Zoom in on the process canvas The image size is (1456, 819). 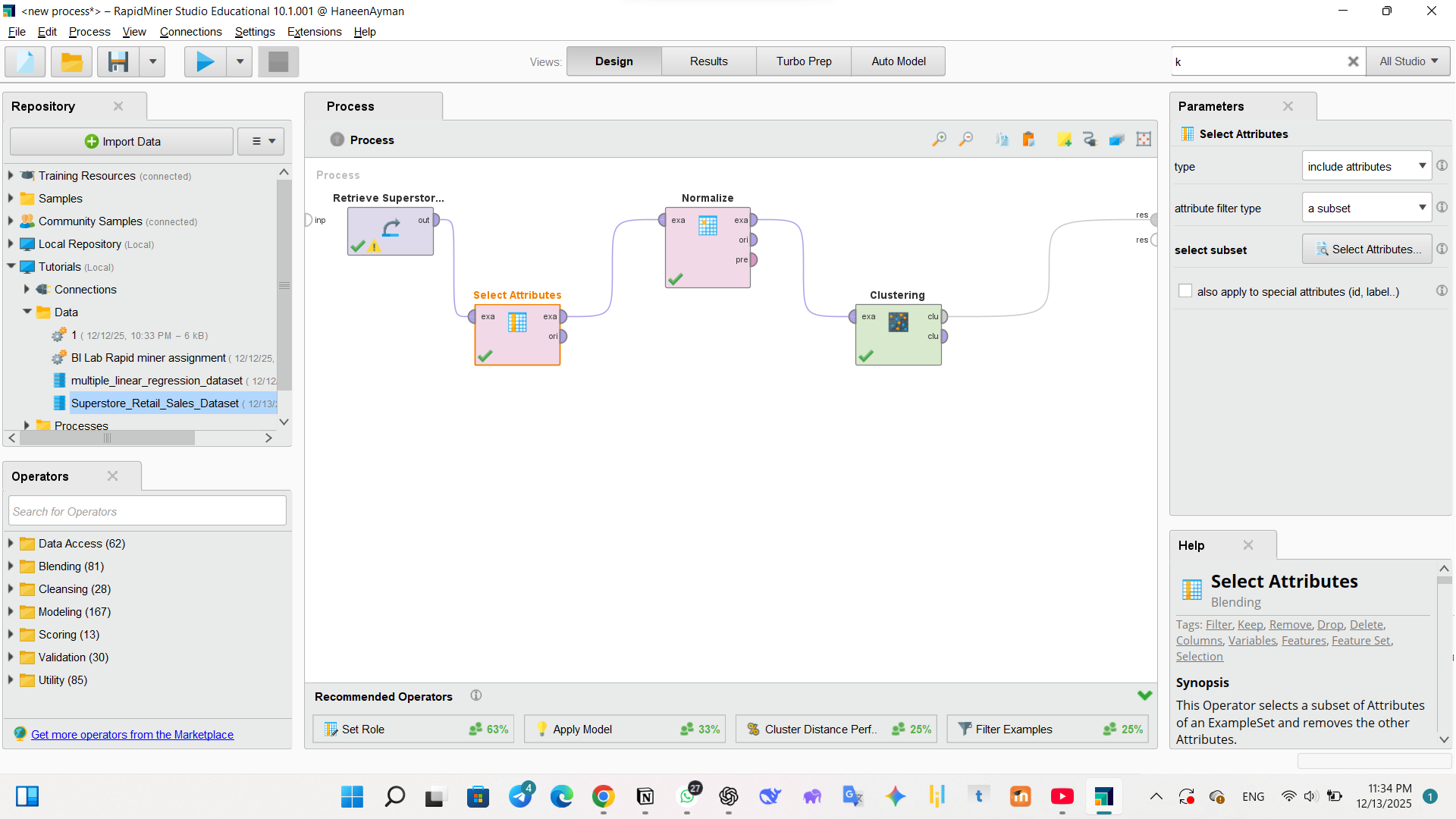coord(939,140)
